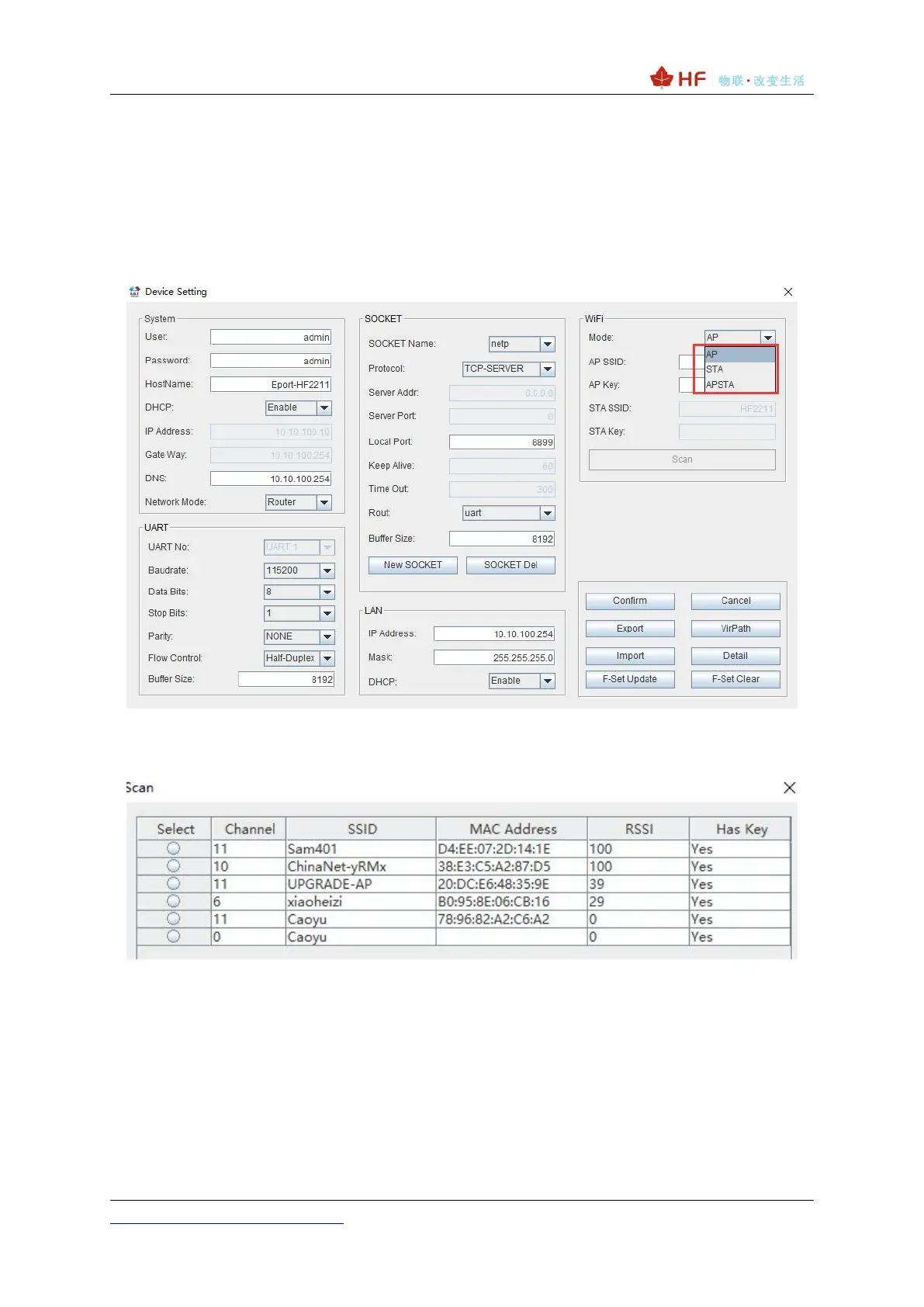Click the F-Set Clear button
This screenshot has width=924, height=1307.
pyautogui.click(x=735, y=679)
